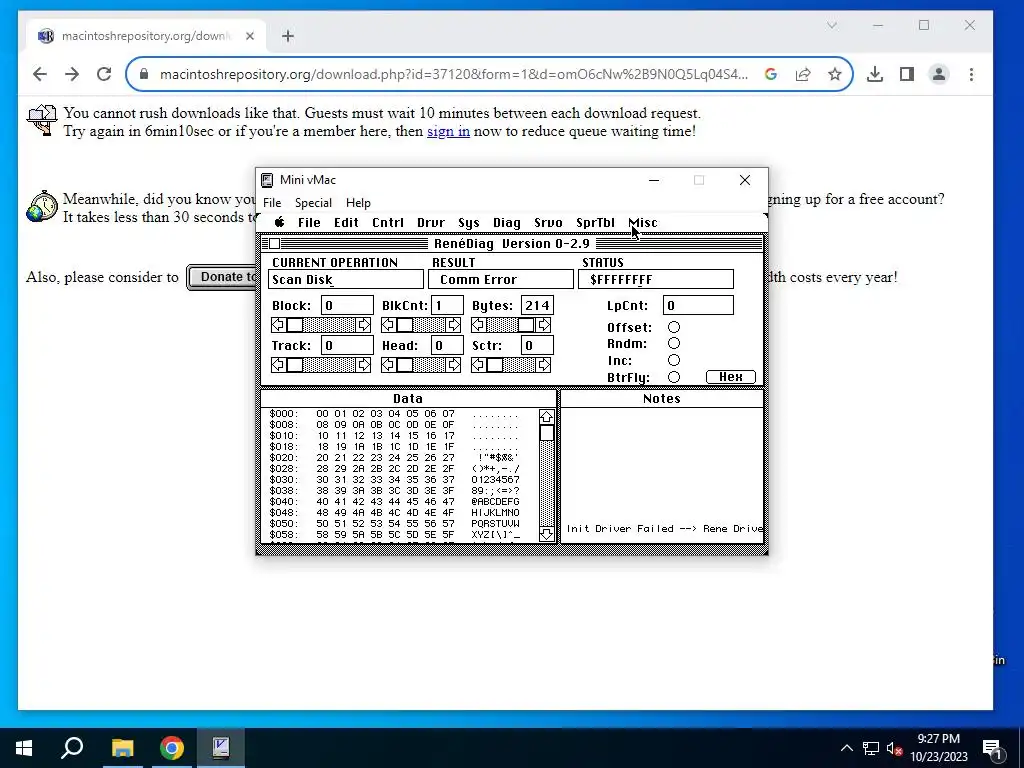Click BlkCnt slider left arrow
This screenshot has height=768, width=1024.
[x=389, y=325]
